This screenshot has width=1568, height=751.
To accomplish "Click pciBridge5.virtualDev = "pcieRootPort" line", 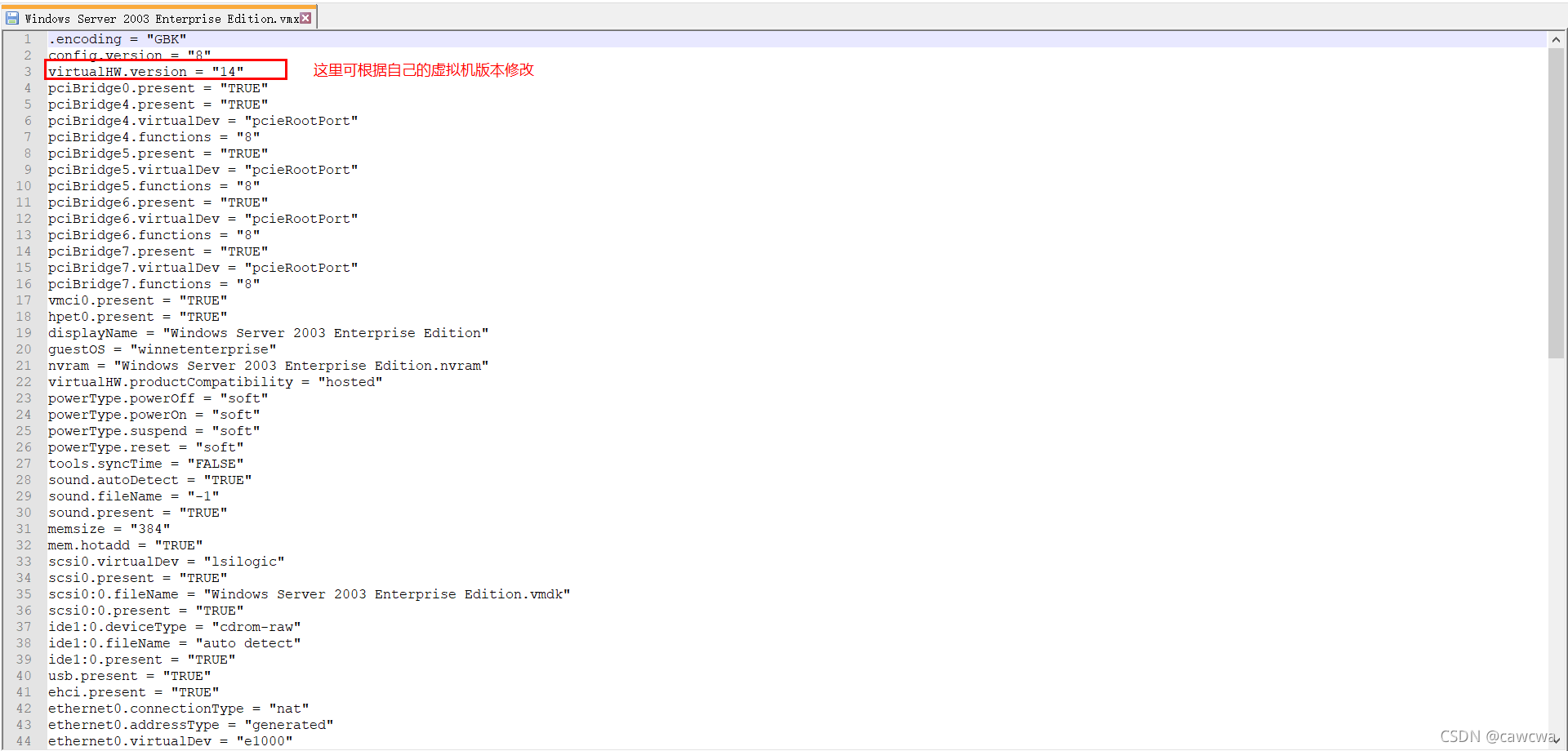I will click(x=203, y=170).
